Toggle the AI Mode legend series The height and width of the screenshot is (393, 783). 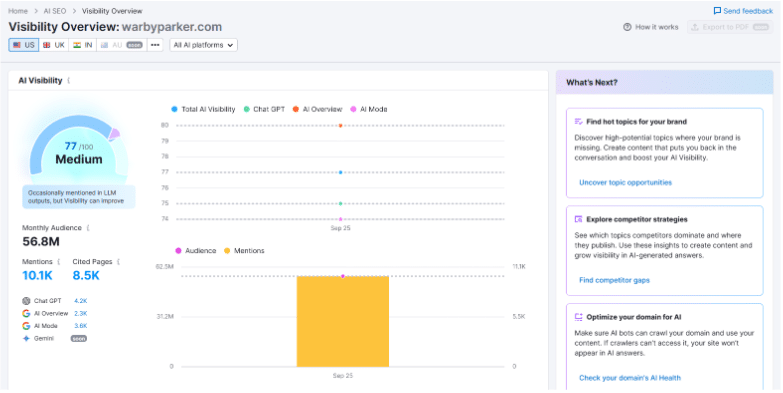tap(369, 109)
